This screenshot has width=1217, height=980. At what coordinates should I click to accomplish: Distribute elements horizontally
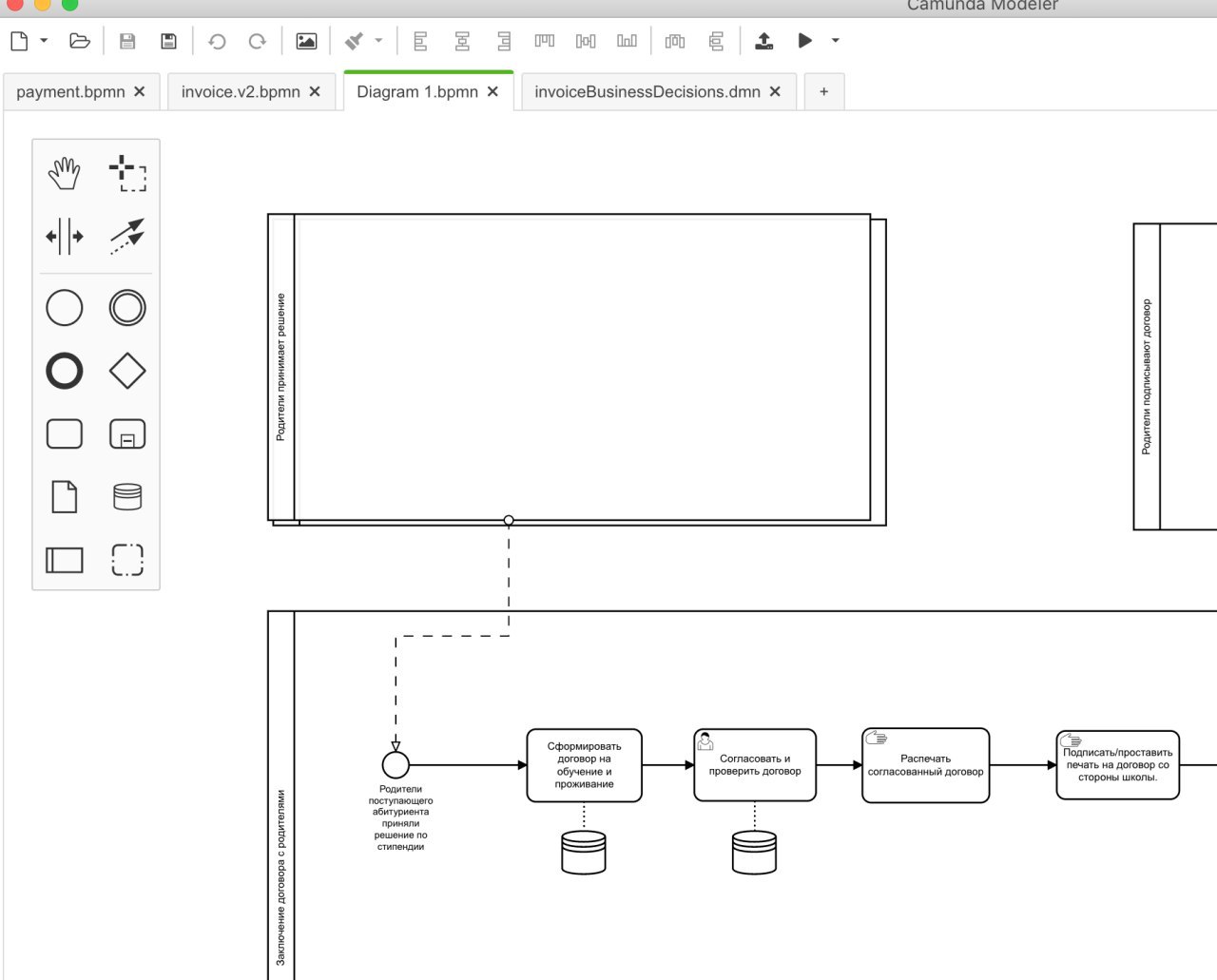pos(675,41)
